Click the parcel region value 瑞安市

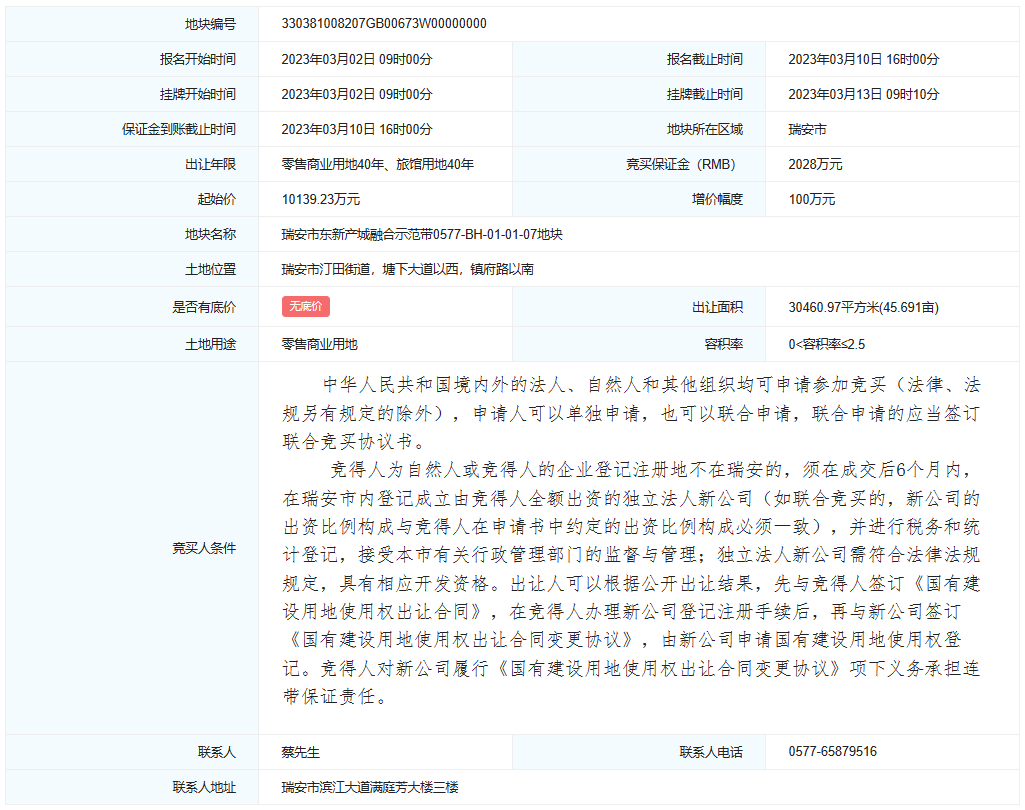[x=807, y=129]
